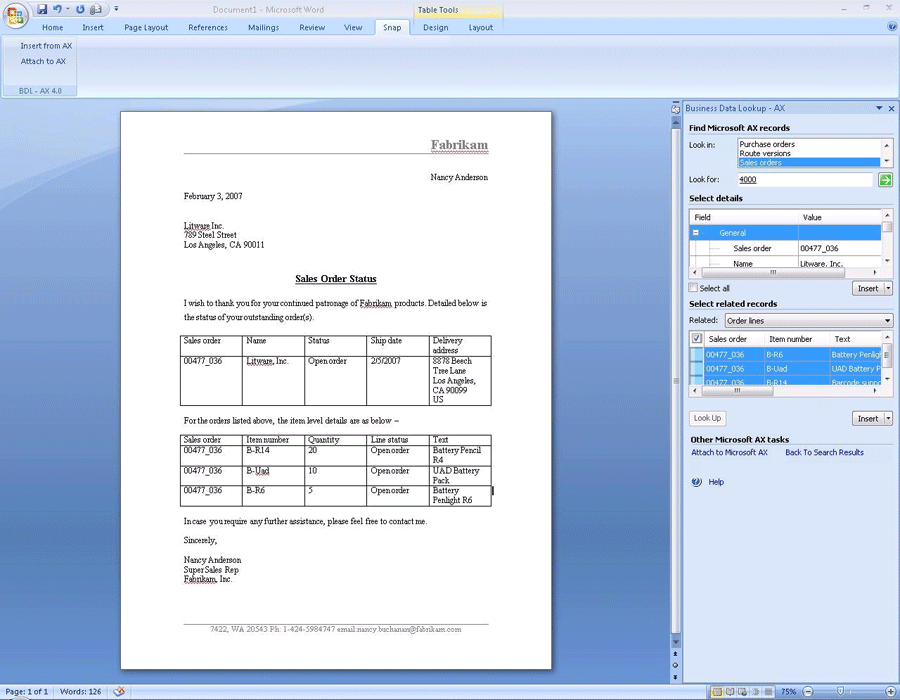Click Insert from AX command
The height and width of the screenshot is (700, 900).
point(46,46)
